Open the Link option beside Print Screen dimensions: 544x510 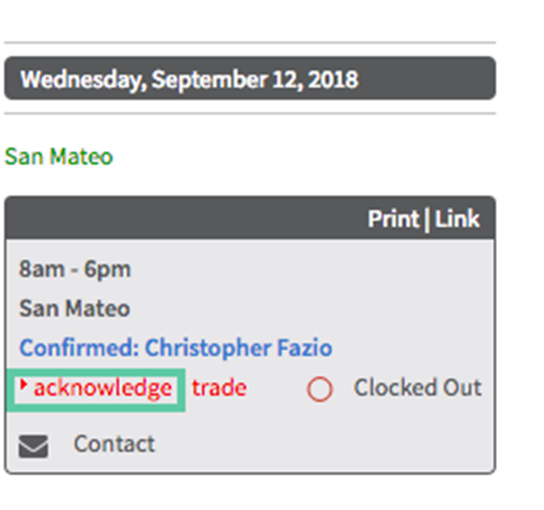point(457,219)
